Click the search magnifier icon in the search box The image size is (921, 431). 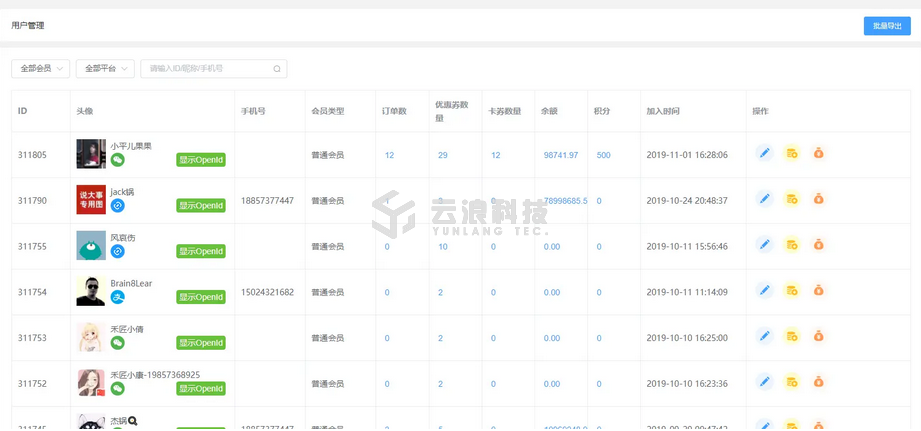pos(277,69)
